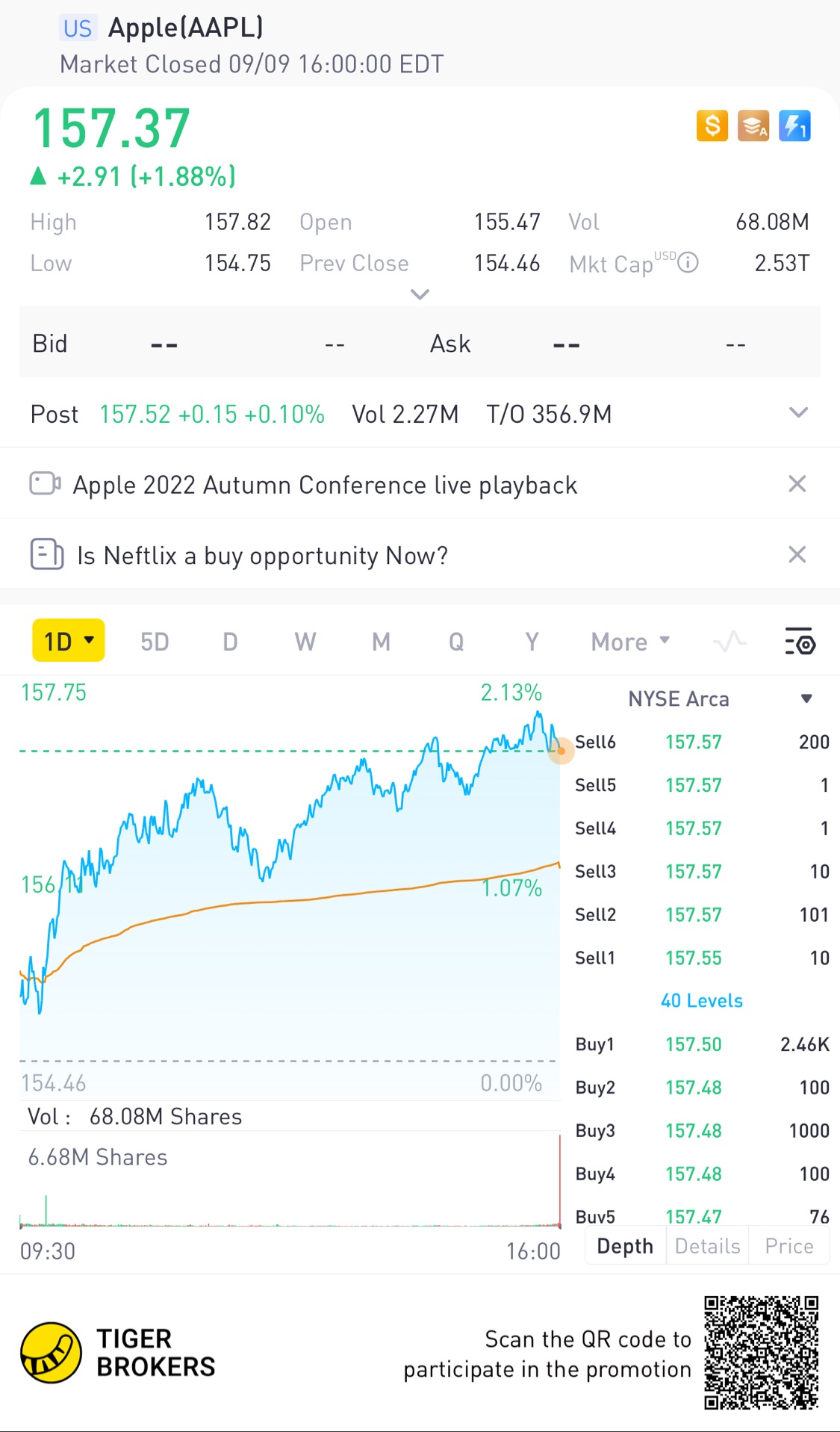Open Apple 2022 Autumn Conference live playback
Screen dimensions: 840x1432
coord(325,485)
